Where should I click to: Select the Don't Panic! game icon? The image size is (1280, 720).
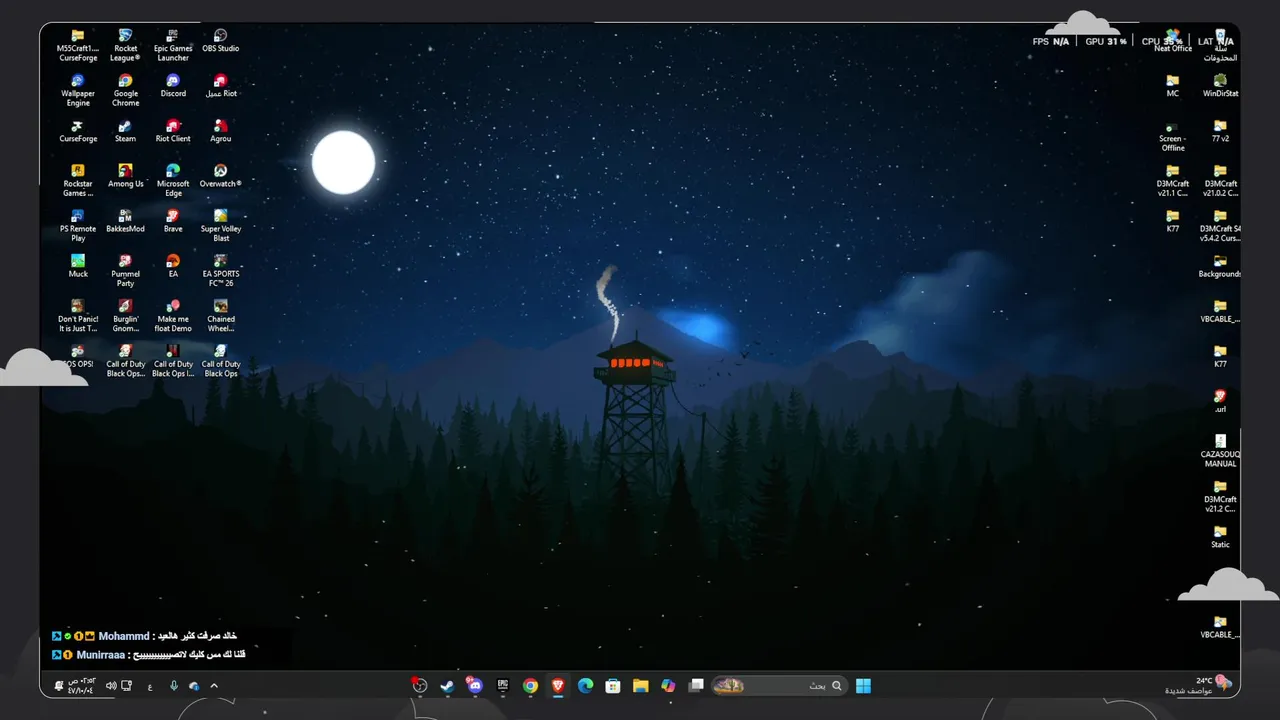pos(78,315)
